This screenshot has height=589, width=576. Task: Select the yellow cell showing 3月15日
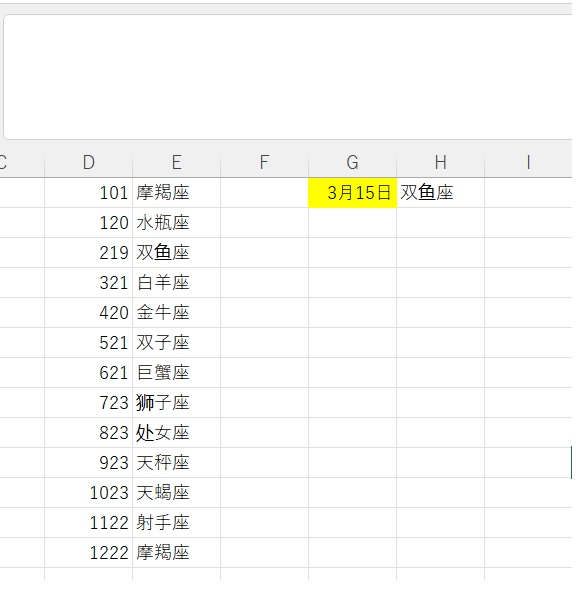pyautogui.click(x=352, y=193)
